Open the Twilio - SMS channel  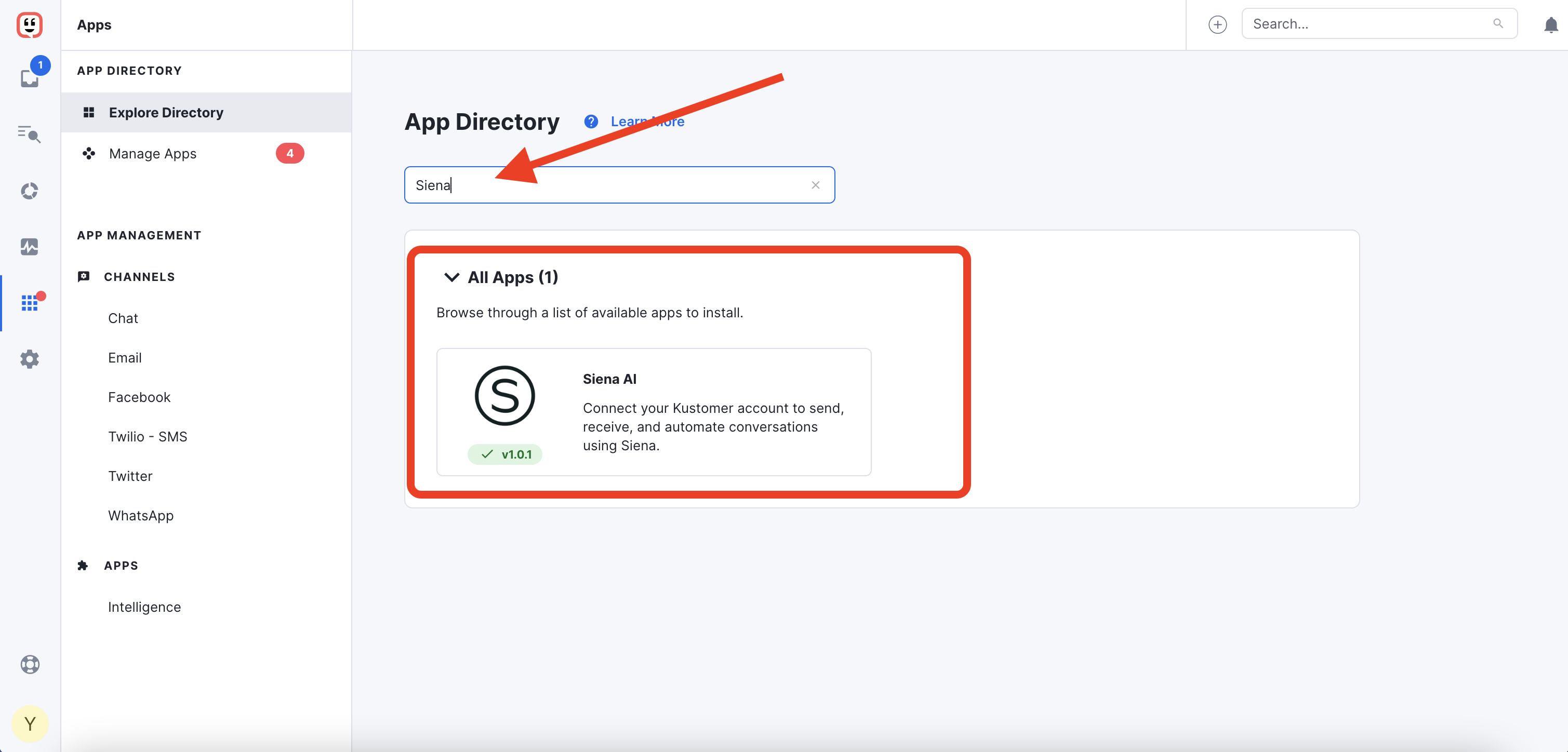(x=148, y=437)
